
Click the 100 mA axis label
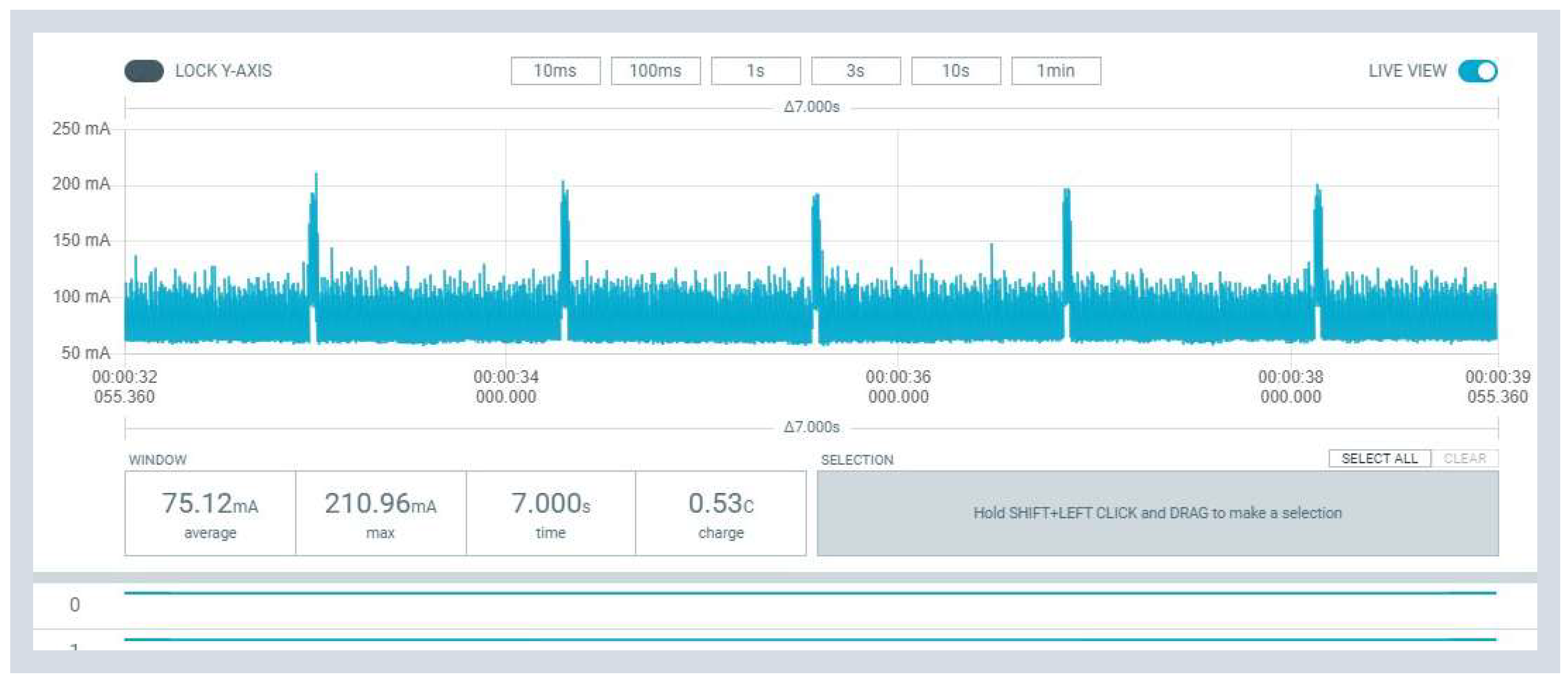[81, 296]
